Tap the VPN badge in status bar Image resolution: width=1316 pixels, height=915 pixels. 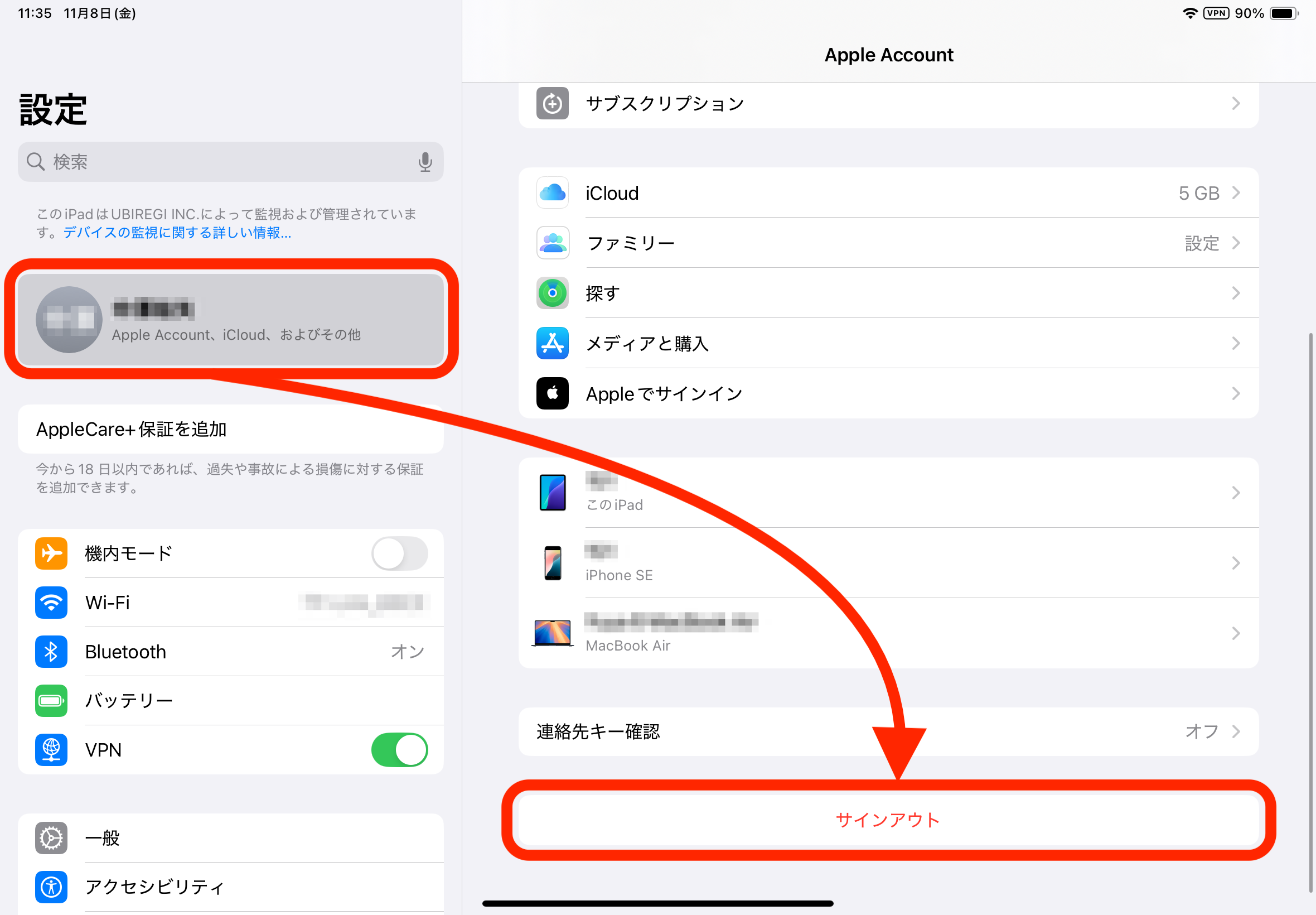tap(1216, 13)
